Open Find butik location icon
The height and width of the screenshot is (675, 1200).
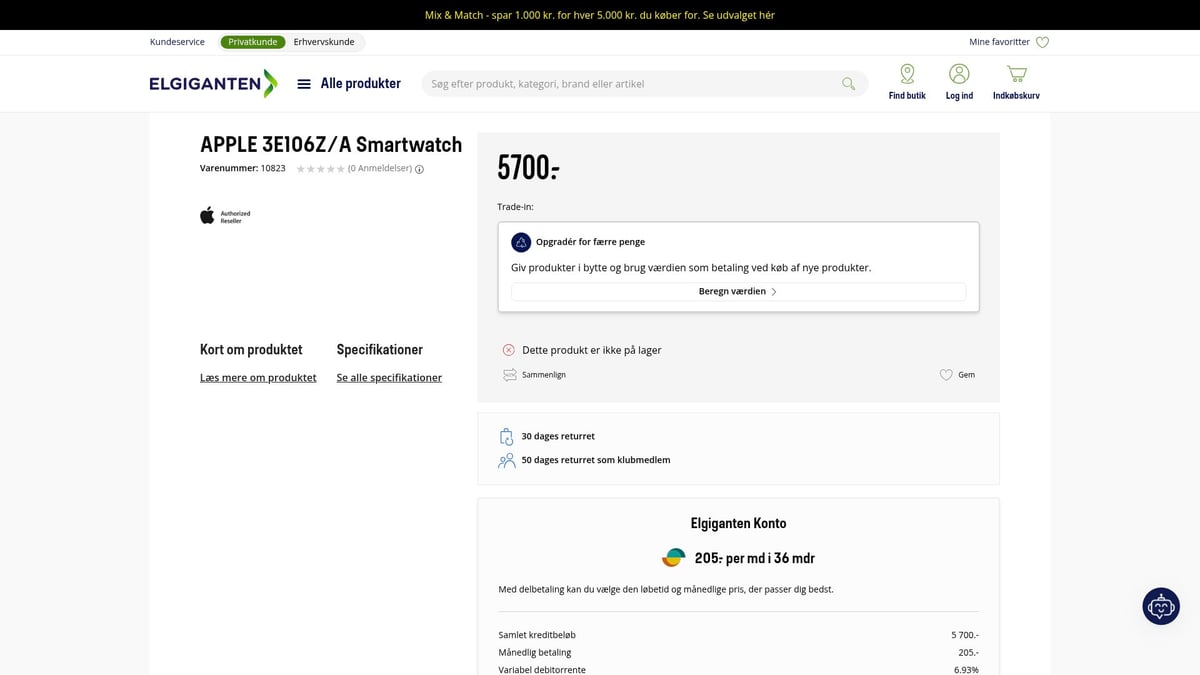[907, 74]
